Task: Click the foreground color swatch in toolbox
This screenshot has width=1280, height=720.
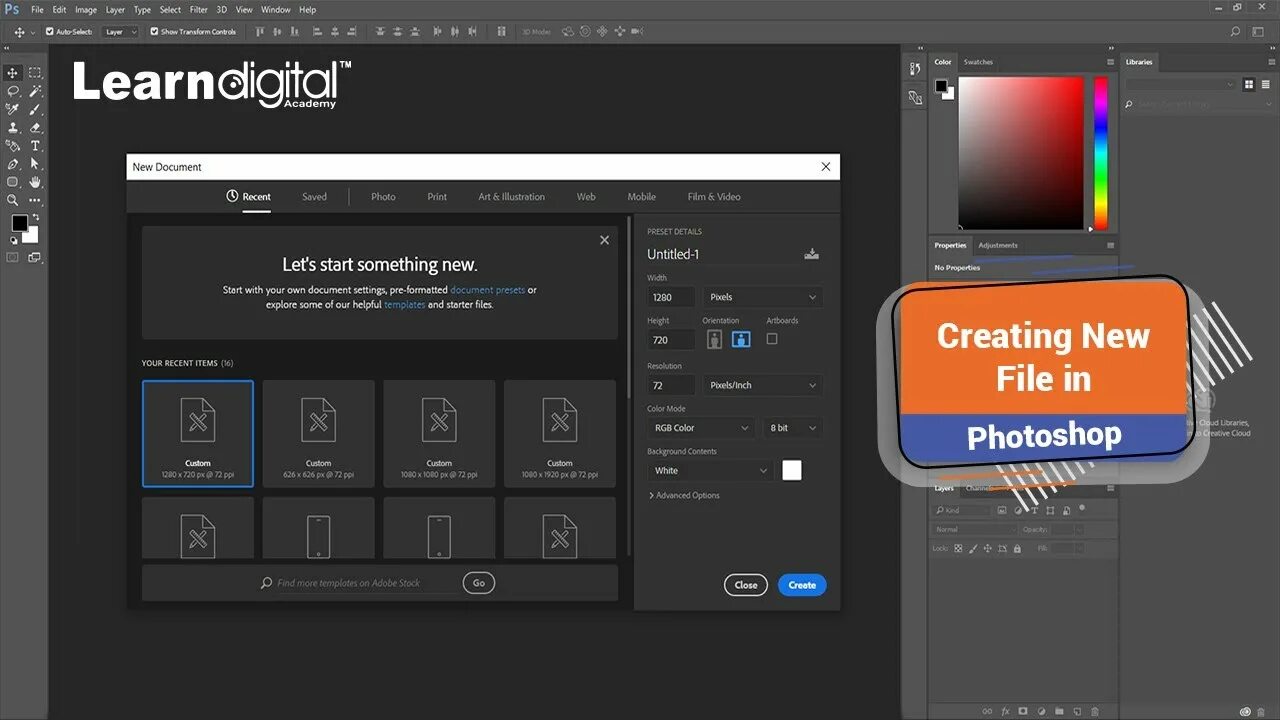Action: [x=19, y=223]
